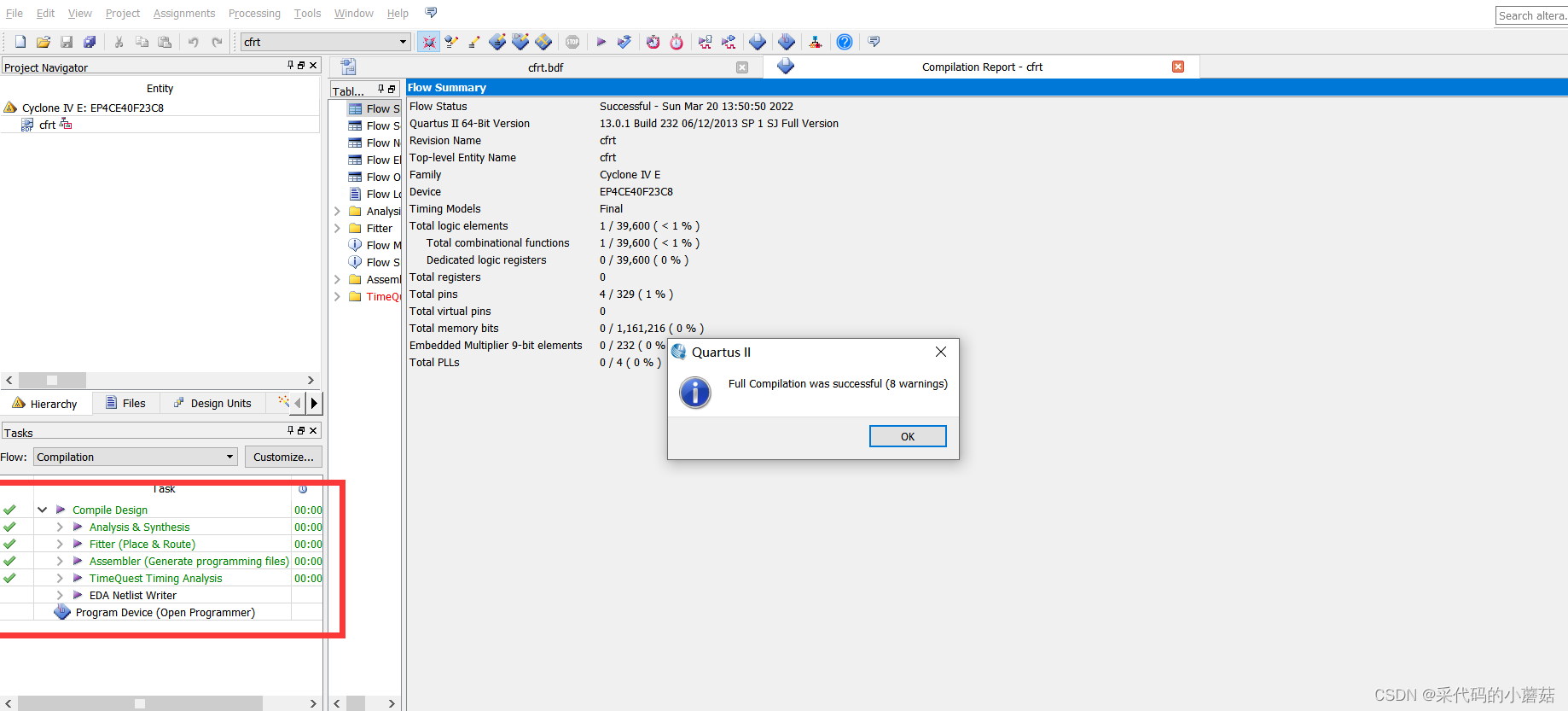Click the highlighted toolbar icon beside cfrt combo
Screen dimensions: 1568x711
(429, 42)
